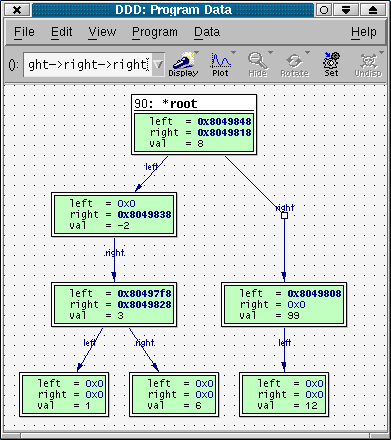Screen dimensions: 391x440
Task: Open the Rotate button's dropdown arrow
Action: pos(307,53)
